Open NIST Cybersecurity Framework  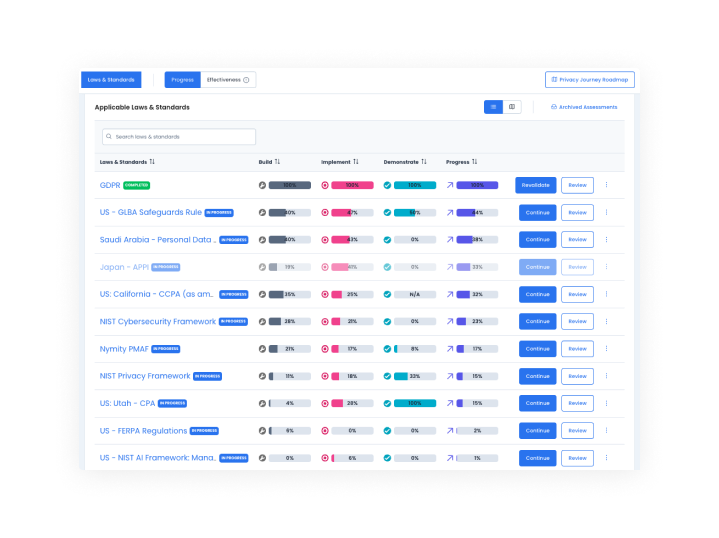click(x=158, y=322)
